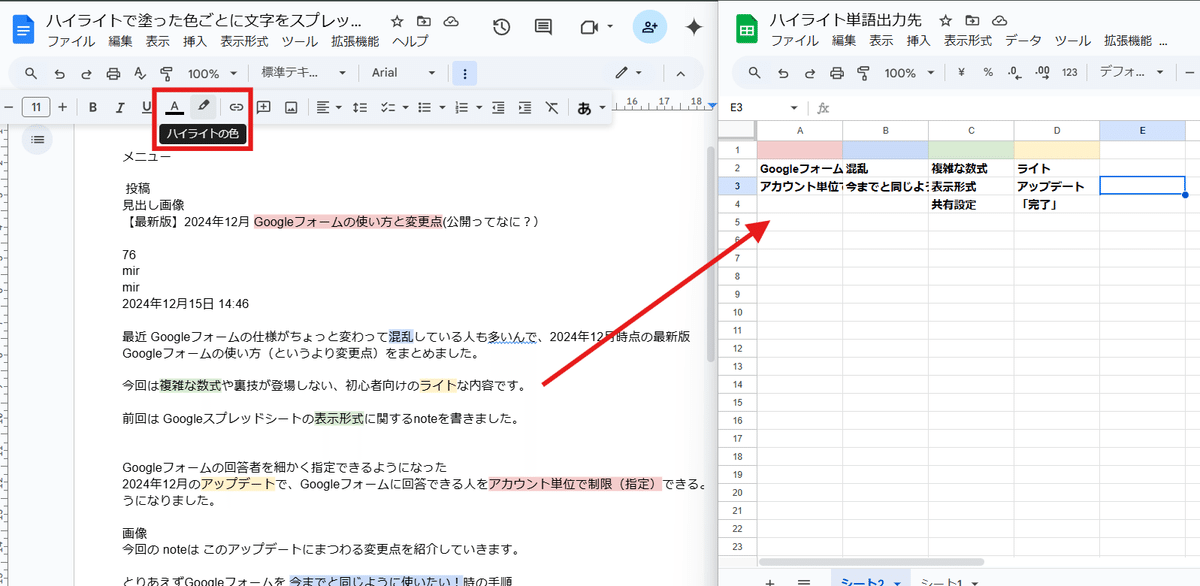Open the ファイル menu in Docs
The width and height of the screenshot is (1200, 586).
[71, 41]
